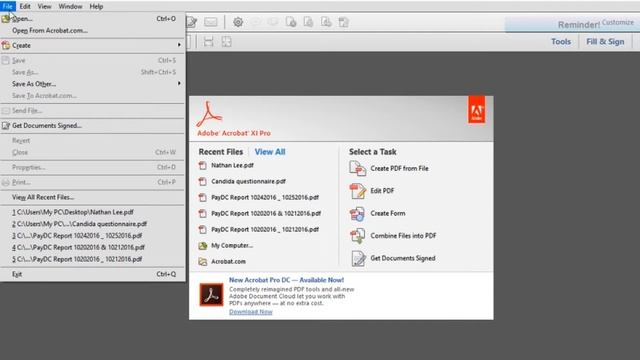Open recent file 1 Nathan Lee.pdf from menu
Viewport: 640px width, 360px height.
click(x=93, y=212)
